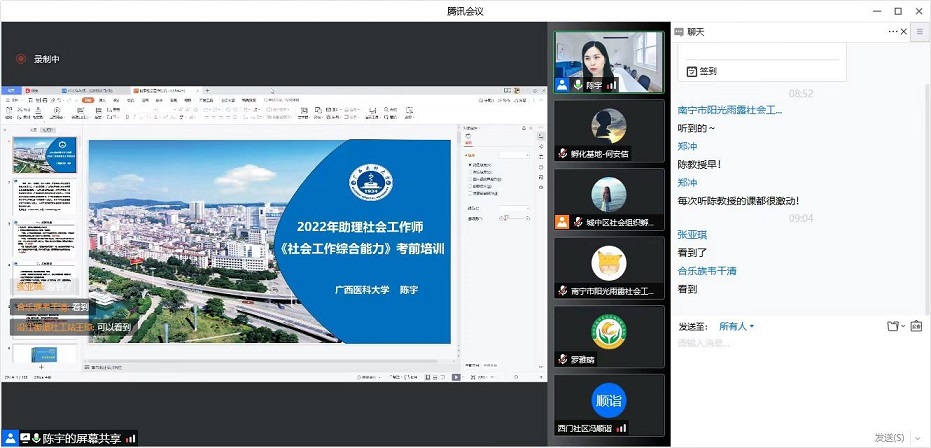Click the chat mute-all (禁言) icon
The width and height of the screenshot is (931, 448).
click(x=915, y=326)
